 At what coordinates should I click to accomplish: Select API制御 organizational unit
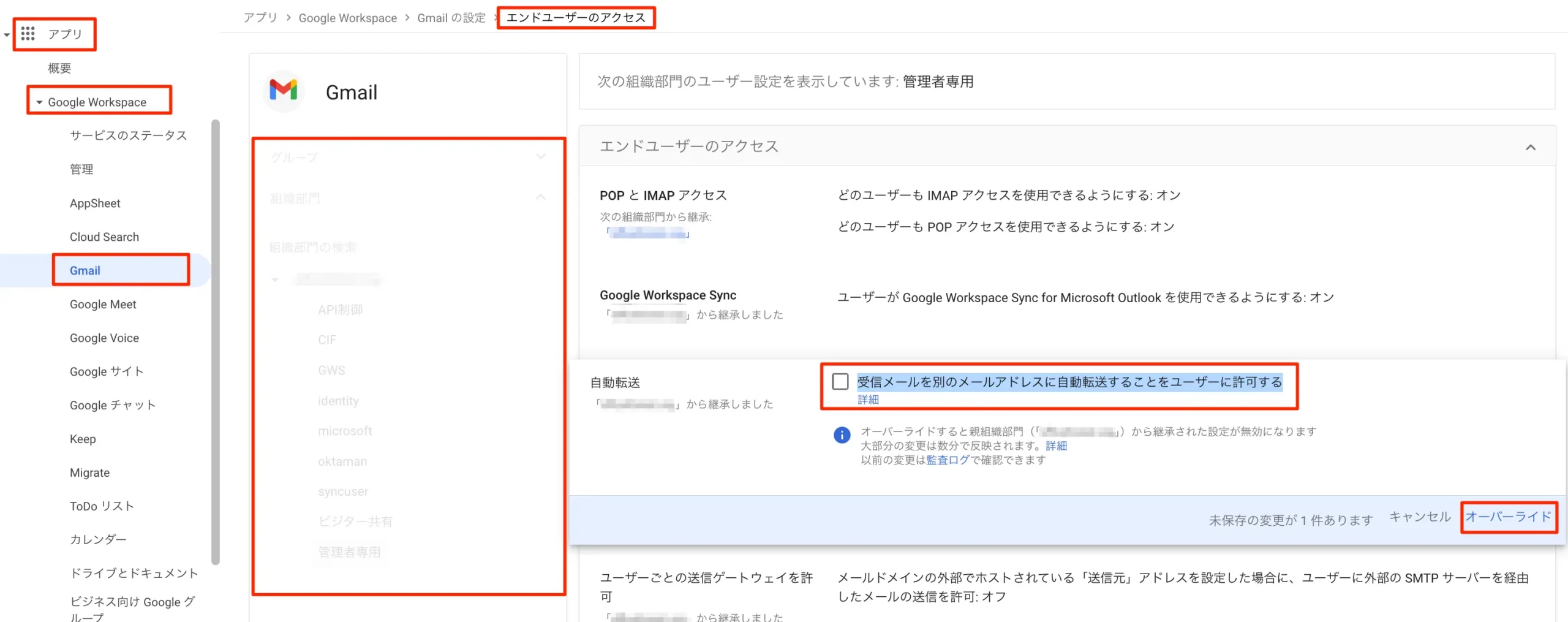(x=340, y=309)
